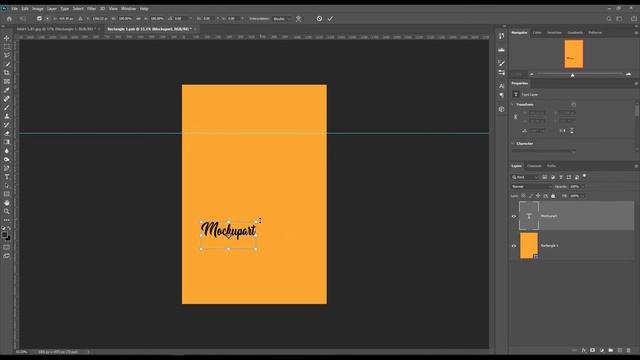Collapse the Character section in Properties
Image resolution: width=640 pixels, height=360 pixels.
(x=513, y=144)
